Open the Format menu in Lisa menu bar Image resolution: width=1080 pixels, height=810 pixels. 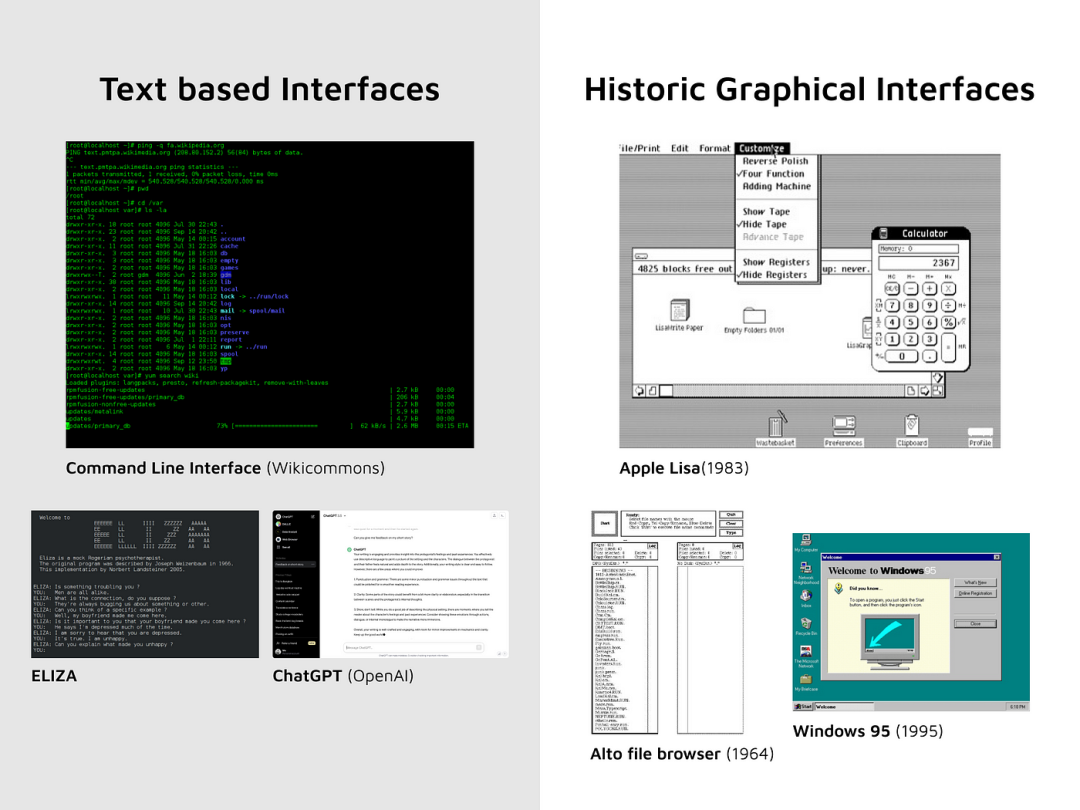[714, 148]
